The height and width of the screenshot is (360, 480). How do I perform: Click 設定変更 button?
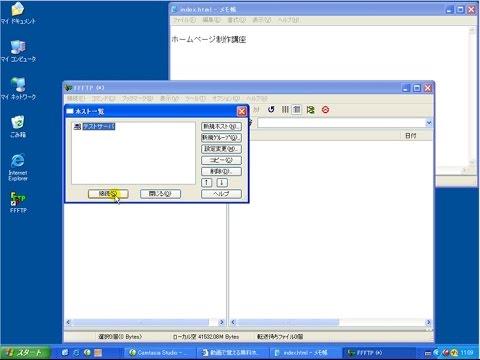coord(221,149)
